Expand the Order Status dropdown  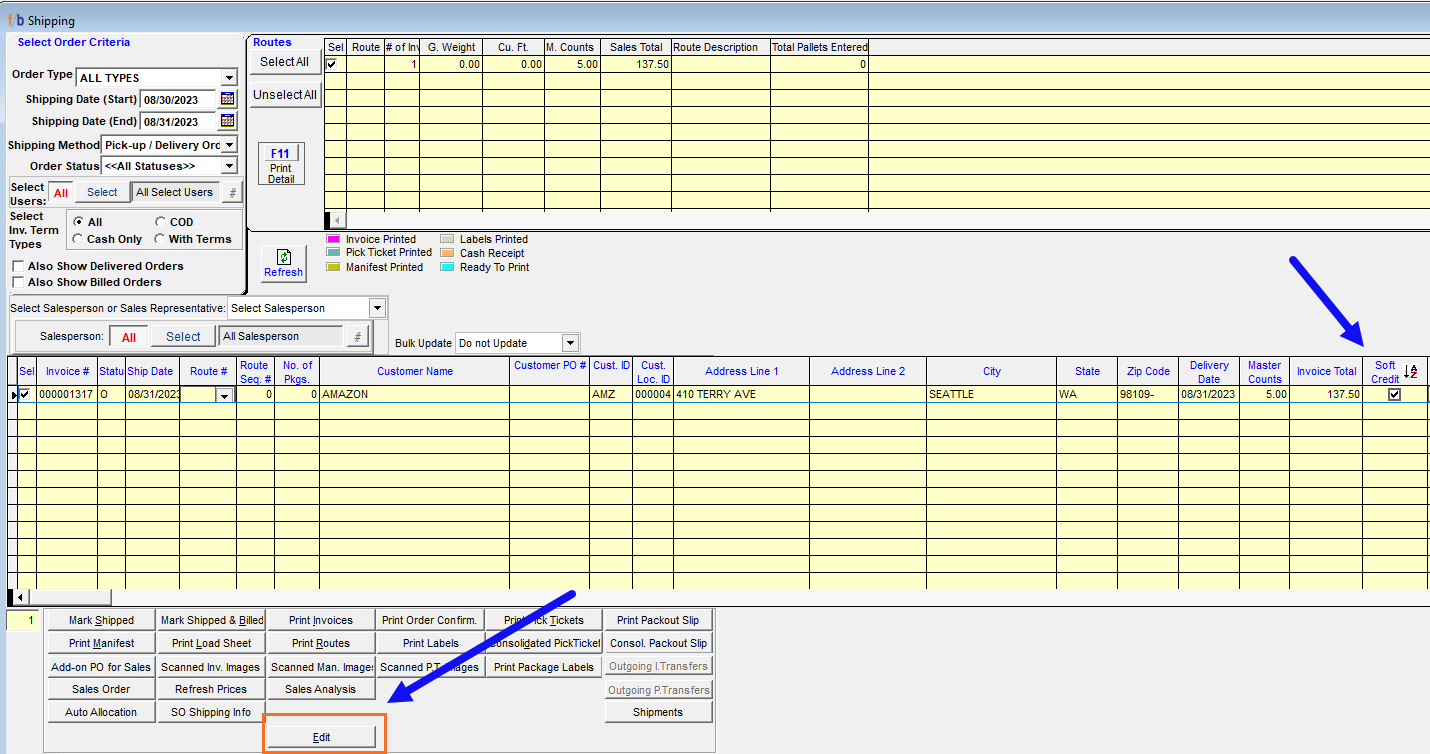pyautogui.click(x=229, y=166)
